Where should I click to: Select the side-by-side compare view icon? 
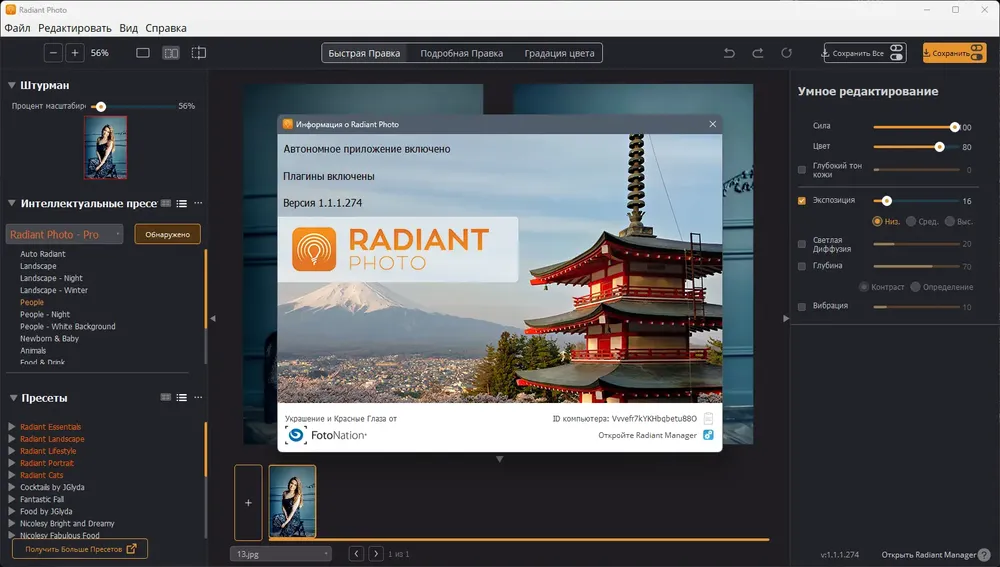coord(171,53)
